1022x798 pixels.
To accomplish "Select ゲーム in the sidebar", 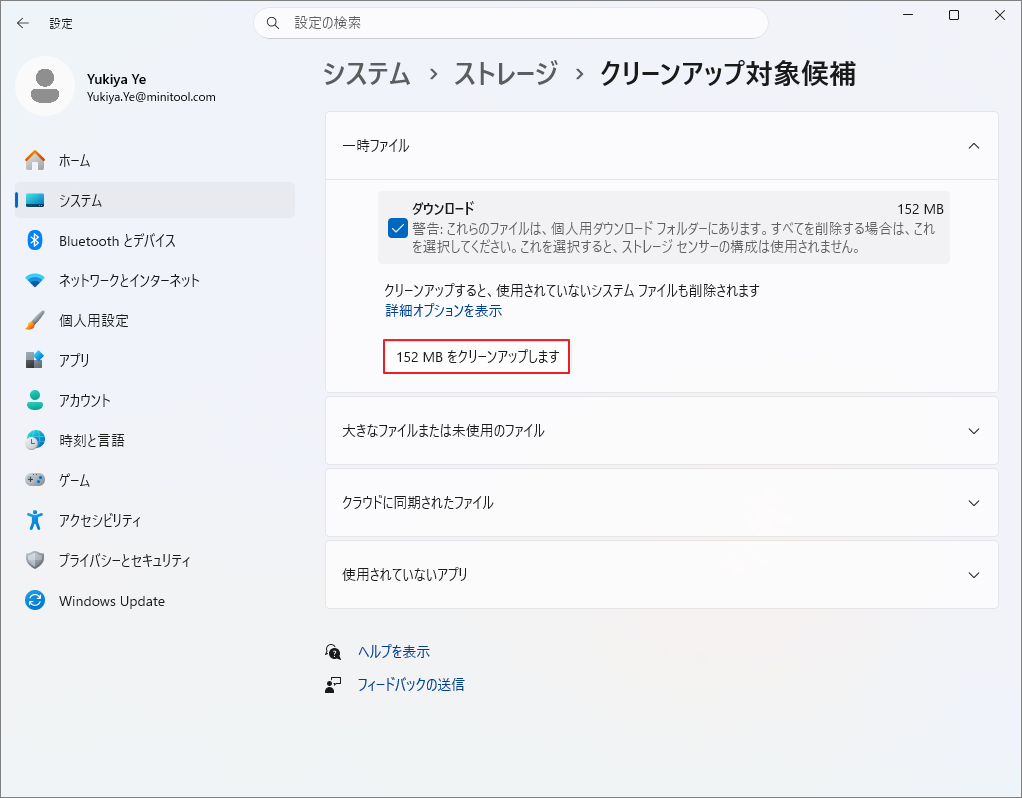I will 155,480.
